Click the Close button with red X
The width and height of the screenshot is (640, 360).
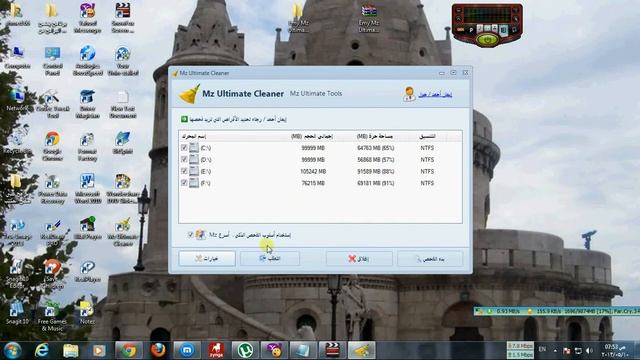359,258
